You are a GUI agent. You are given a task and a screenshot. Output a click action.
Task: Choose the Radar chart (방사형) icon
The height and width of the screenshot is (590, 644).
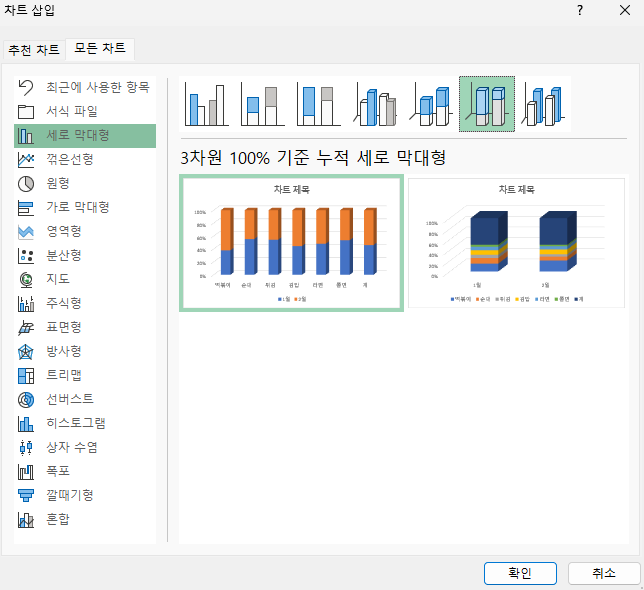pos(26,351)
